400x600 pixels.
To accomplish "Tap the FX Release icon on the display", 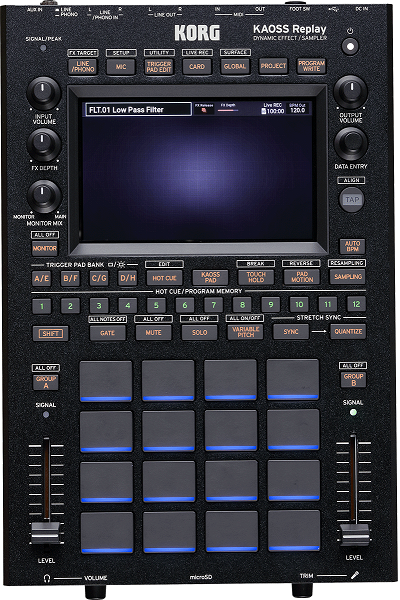I will [204, 109].
